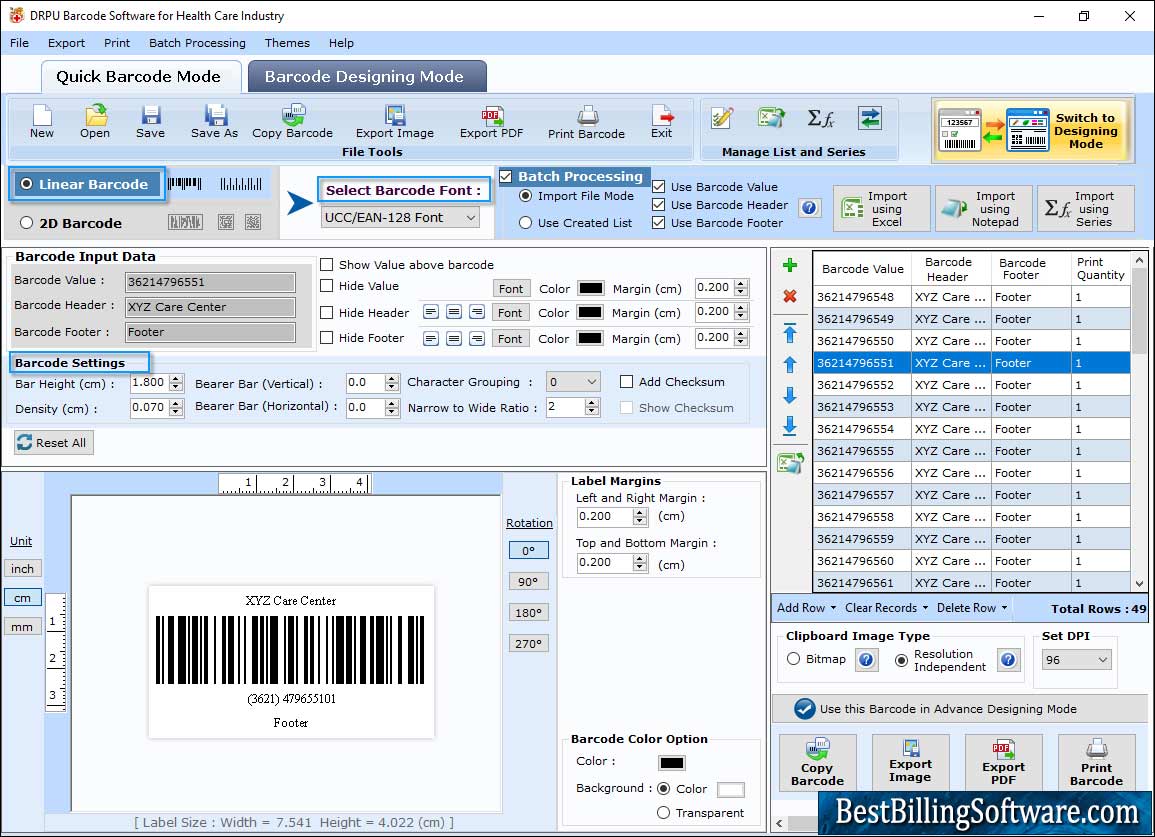The image size is (1155, 837).
Task: Enable Show Value above barcode
Action: (x=326, y=265)
